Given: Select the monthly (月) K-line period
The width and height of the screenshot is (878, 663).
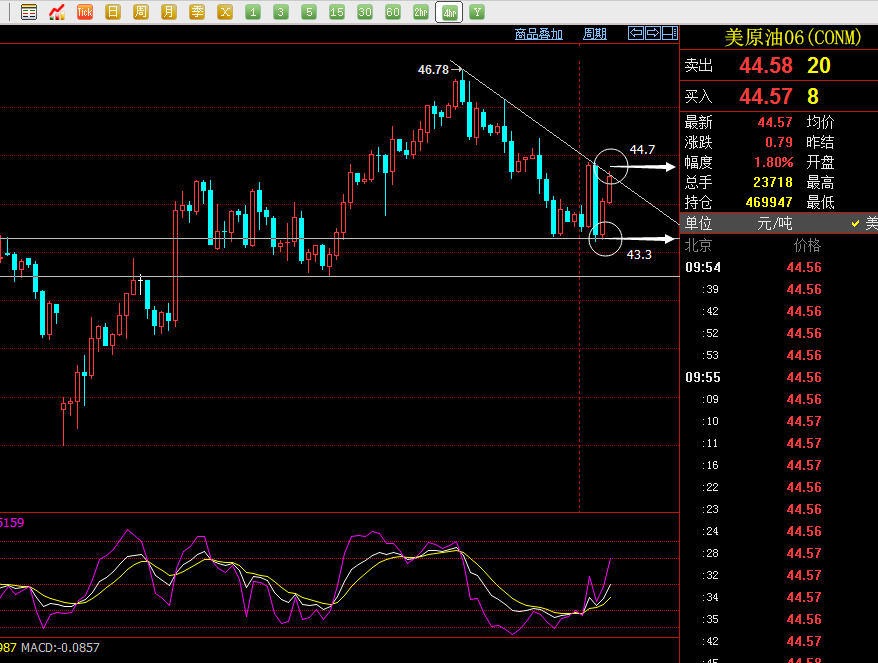Looking at the screenshot, I should (x=169, y=12).
